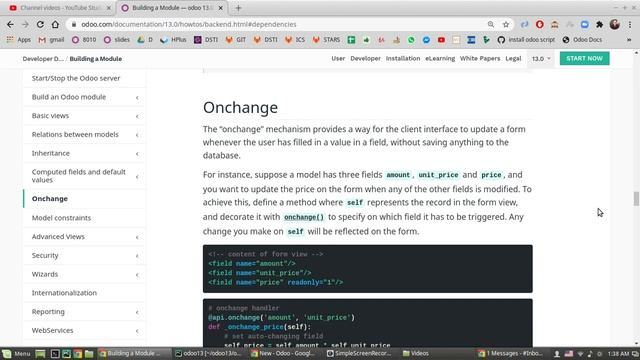640x360 pixels.
Task: Open Internationalization in the sidebar
Action: 84,293
